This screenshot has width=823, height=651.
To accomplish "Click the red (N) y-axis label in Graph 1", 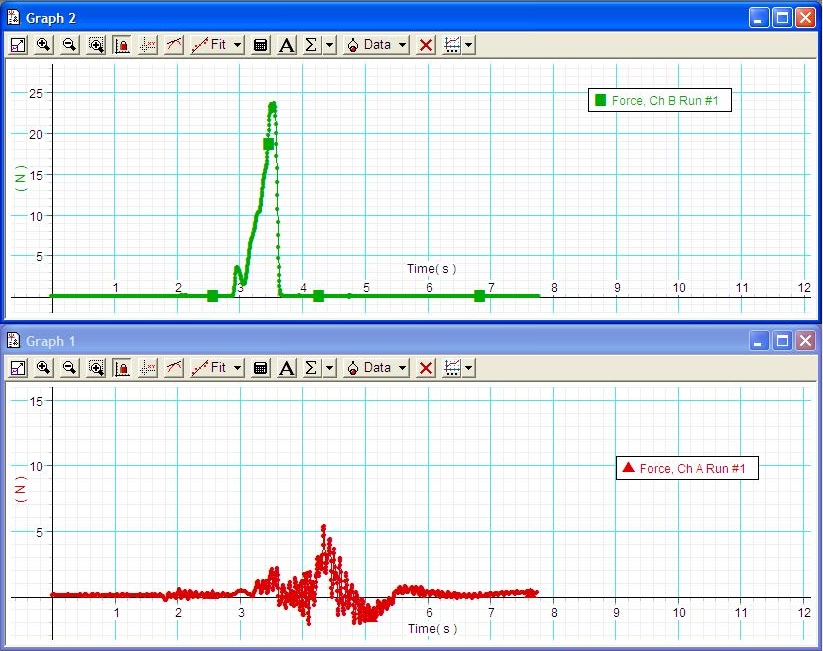I will pyautogui.click(x=20, y=489).
